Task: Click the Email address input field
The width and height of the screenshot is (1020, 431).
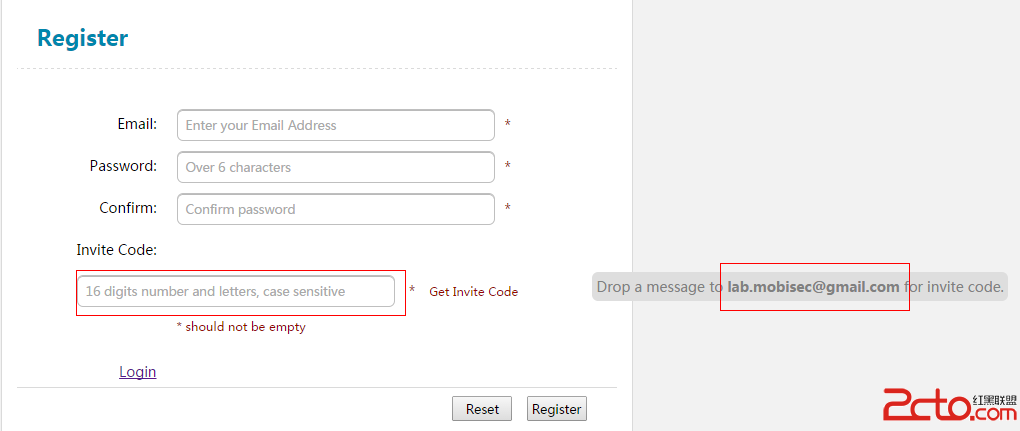Action: [335, 125]
